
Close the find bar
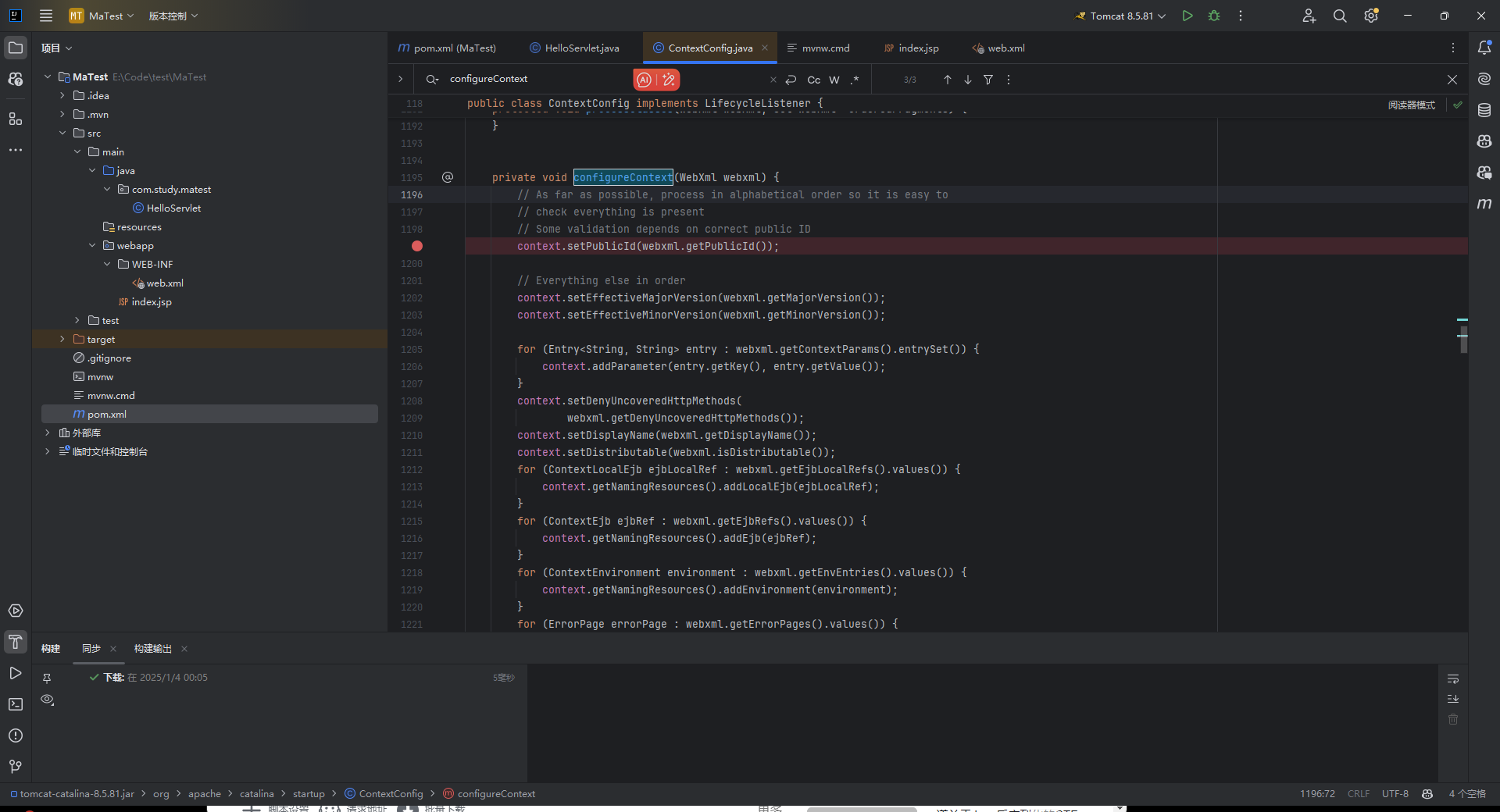click(1452, 80)
